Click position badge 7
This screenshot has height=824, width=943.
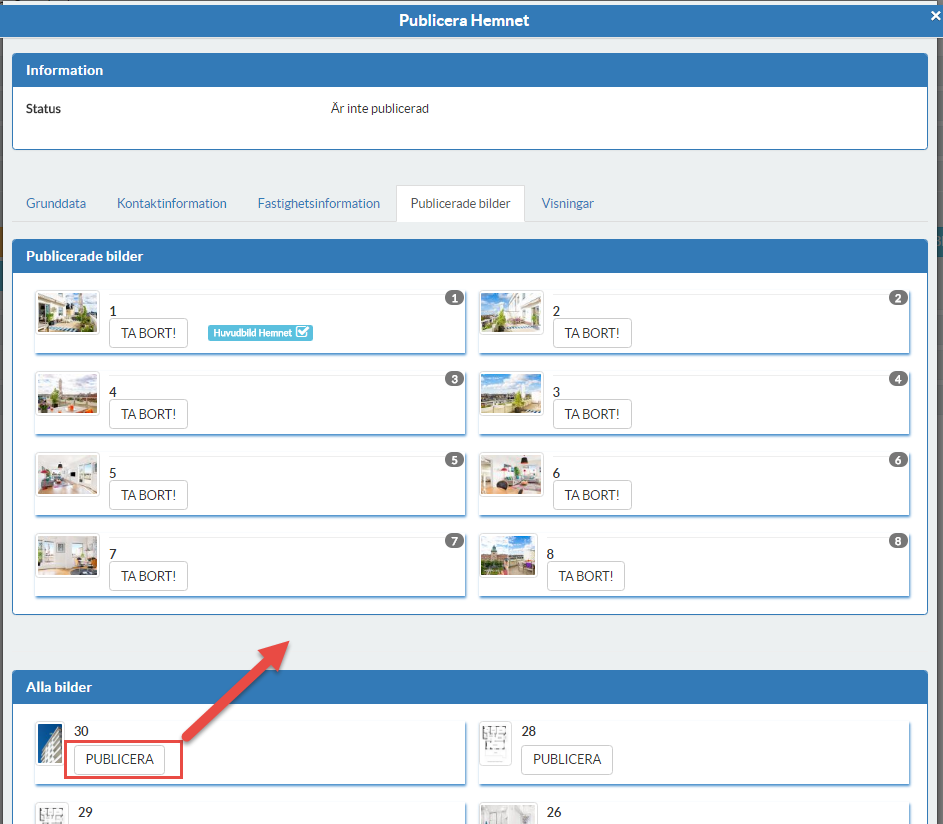454,541
